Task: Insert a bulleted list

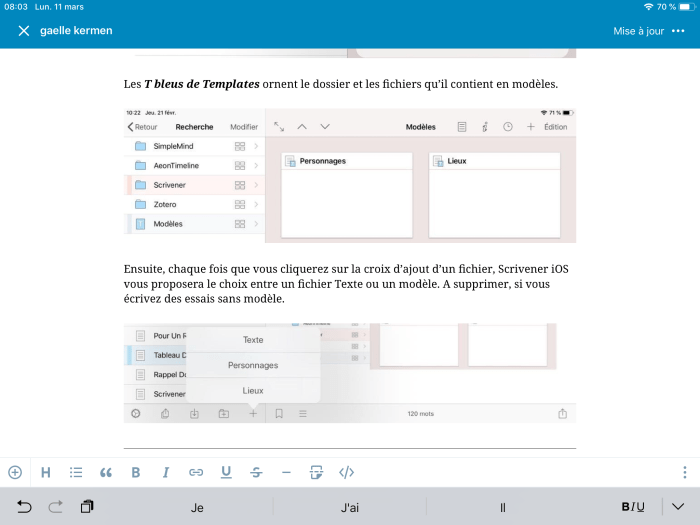Action: point(76,472)
